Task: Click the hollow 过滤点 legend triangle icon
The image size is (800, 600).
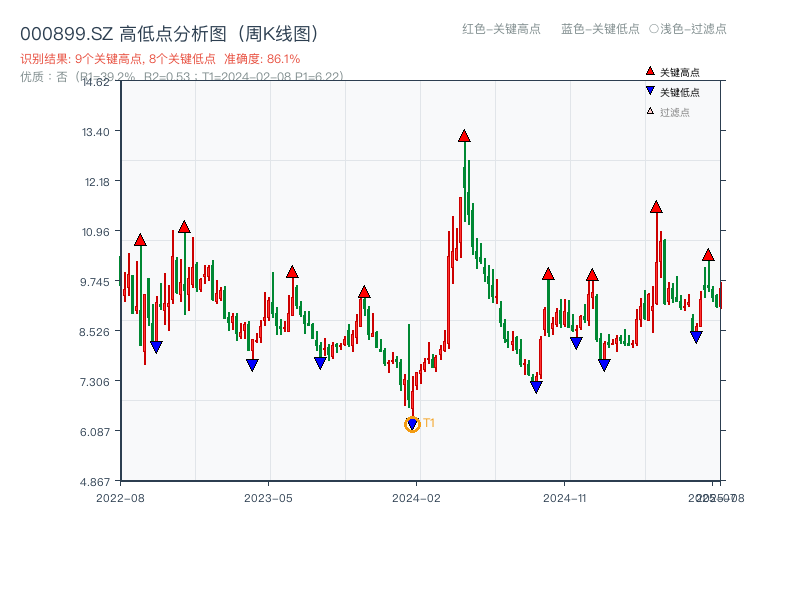Action: click(x=650, y=111)
